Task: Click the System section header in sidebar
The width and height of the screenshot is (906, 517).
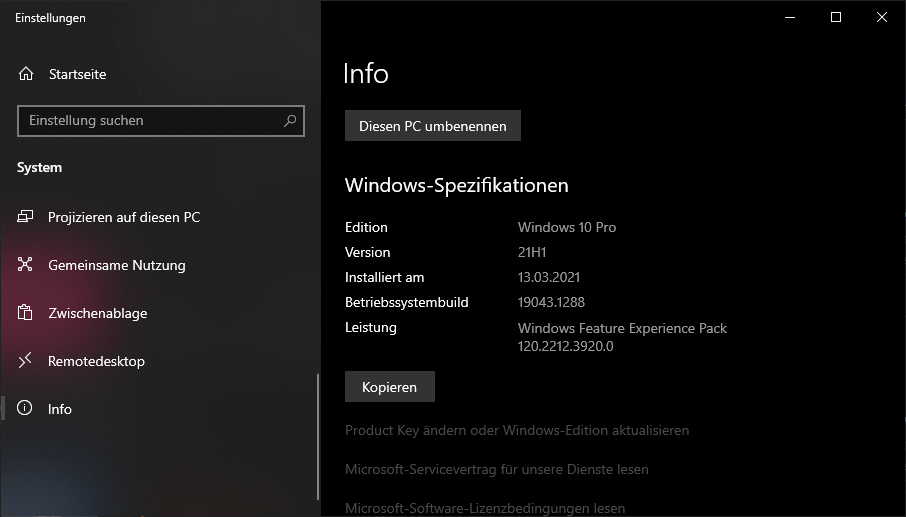Action: pos(39,168)
